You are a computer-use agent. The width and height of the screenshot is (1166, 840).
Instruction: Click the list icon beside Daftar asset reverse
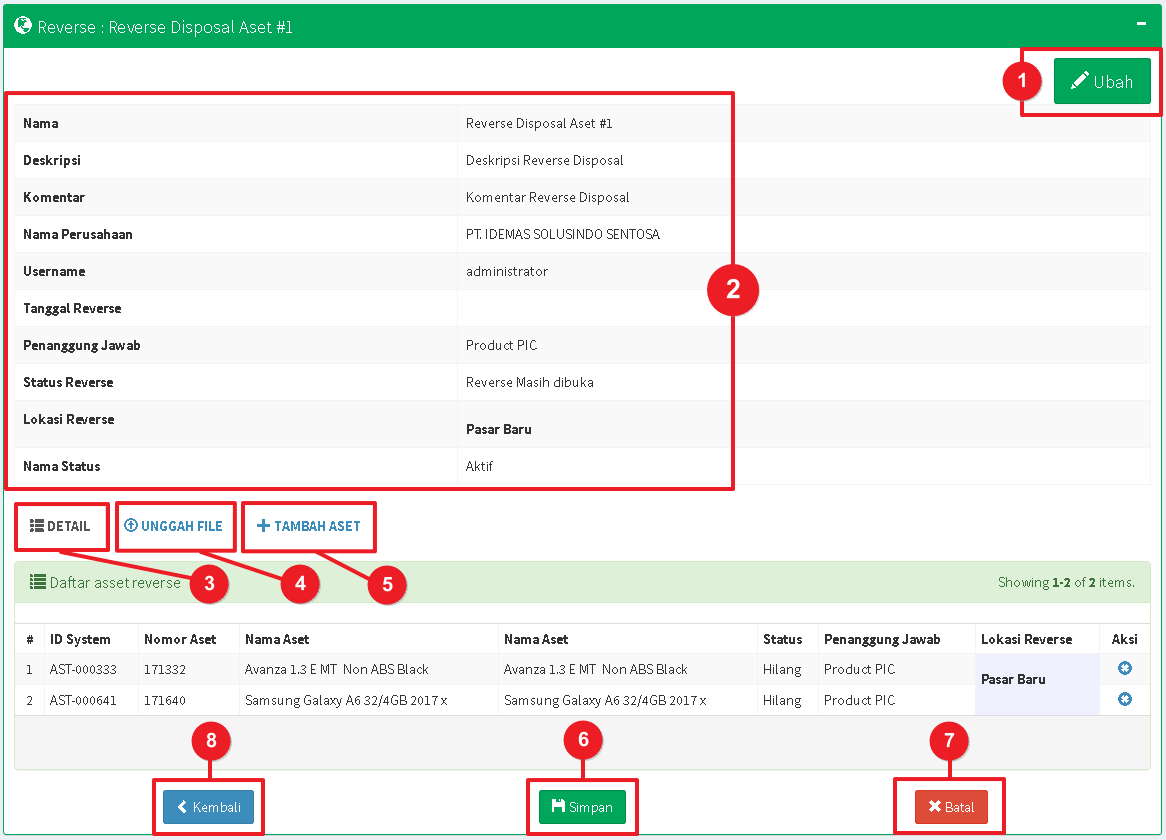38,581
